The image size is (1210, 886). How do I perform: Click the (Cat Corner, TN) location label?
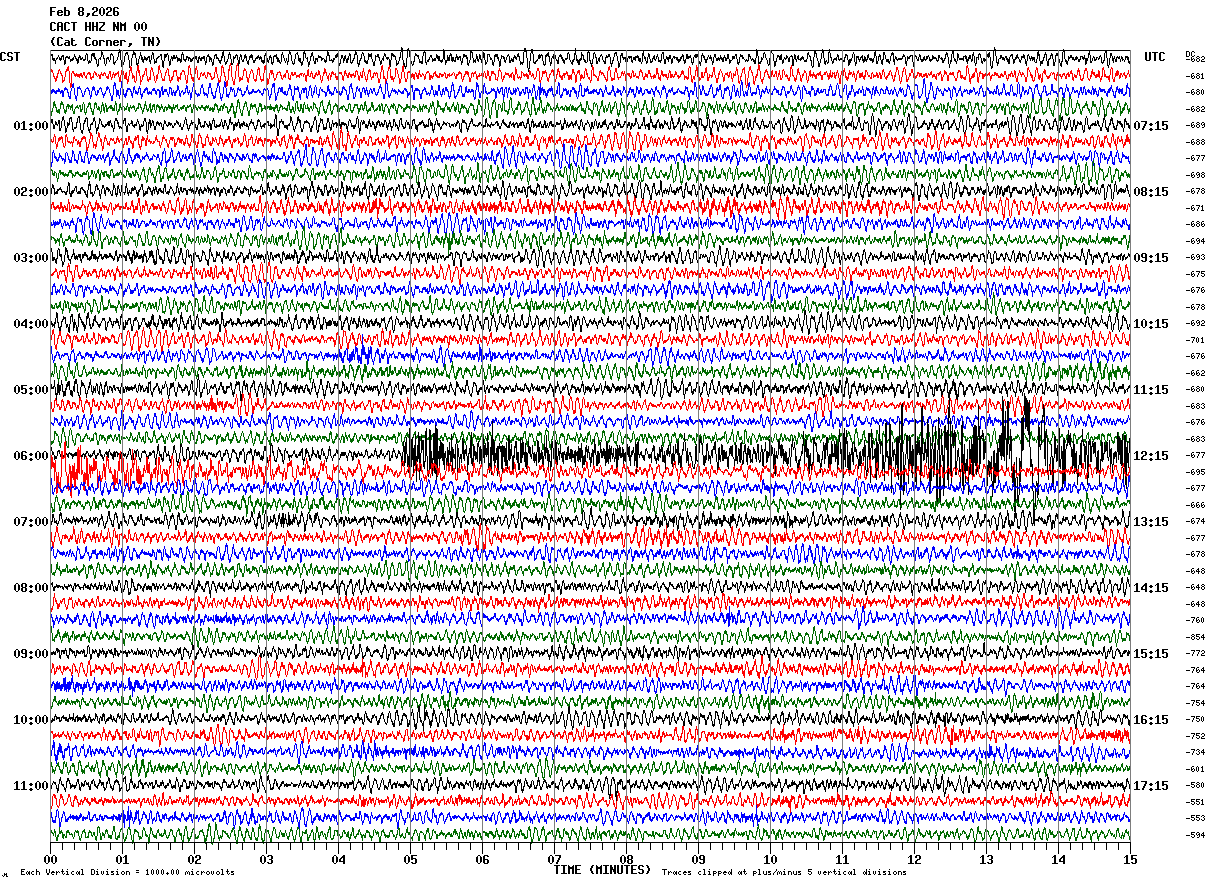pyautogui.click(x=105, y=42)
